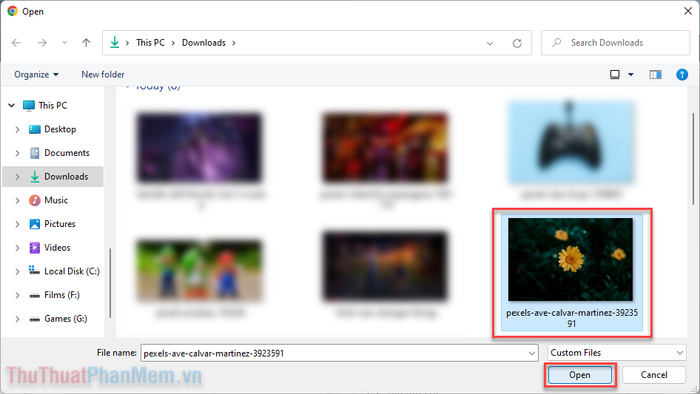This screenshot has height=394, width=700.
Task: Click the Open button
Action: 580,375
